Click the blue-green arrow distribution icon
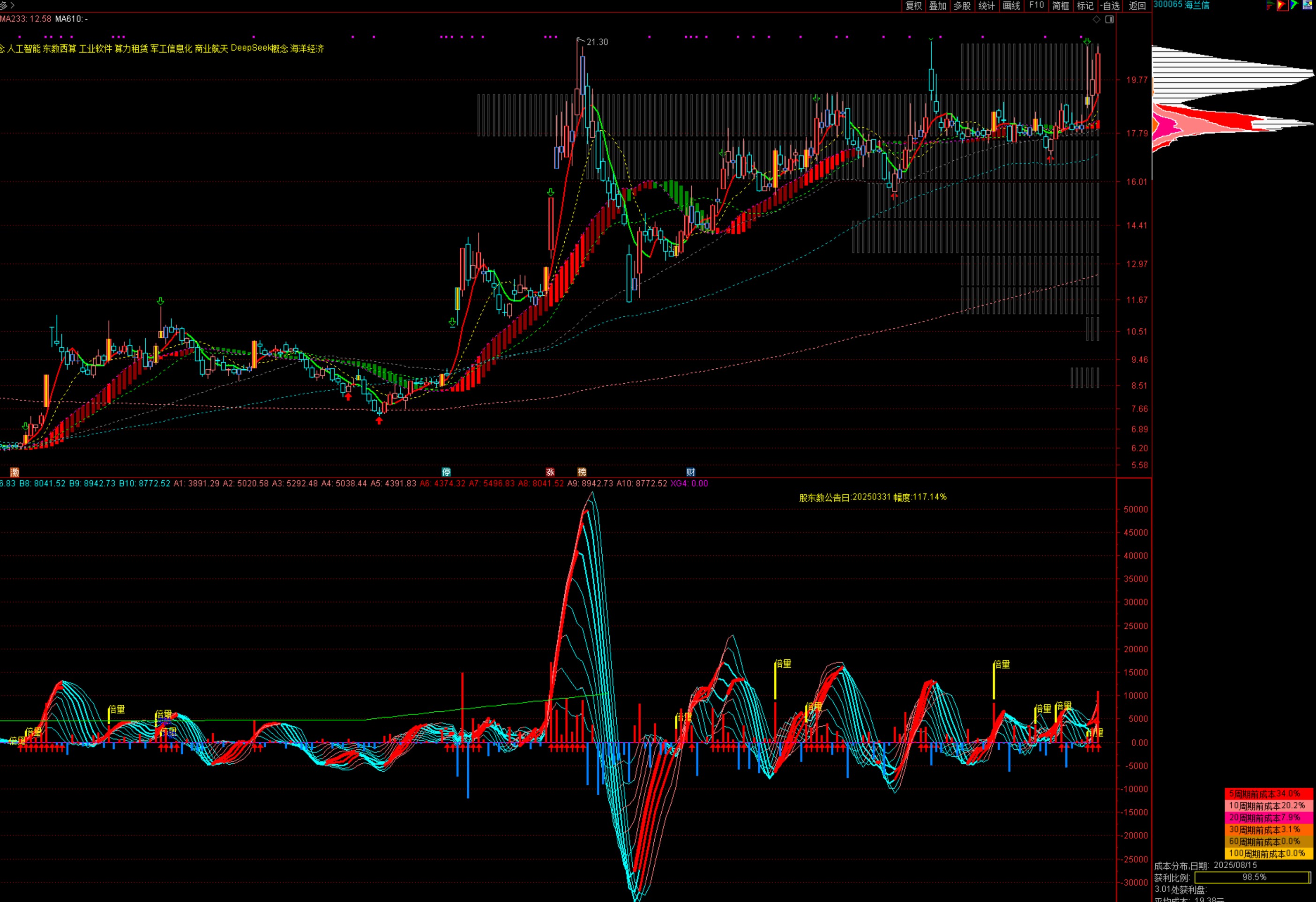 point(1294,5)
